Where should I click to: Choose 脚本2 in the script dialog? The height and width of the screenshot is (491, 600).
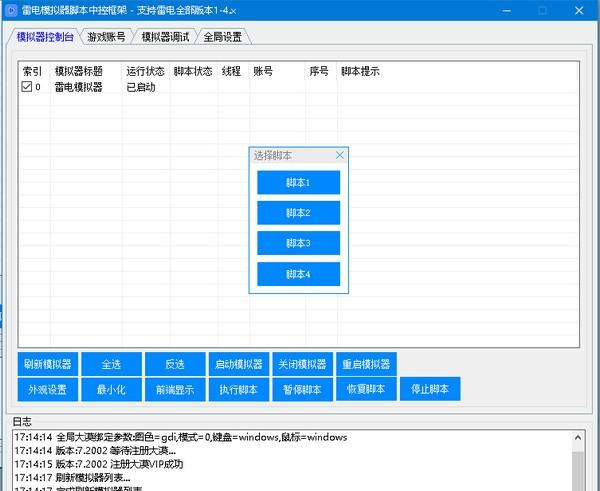298,213
